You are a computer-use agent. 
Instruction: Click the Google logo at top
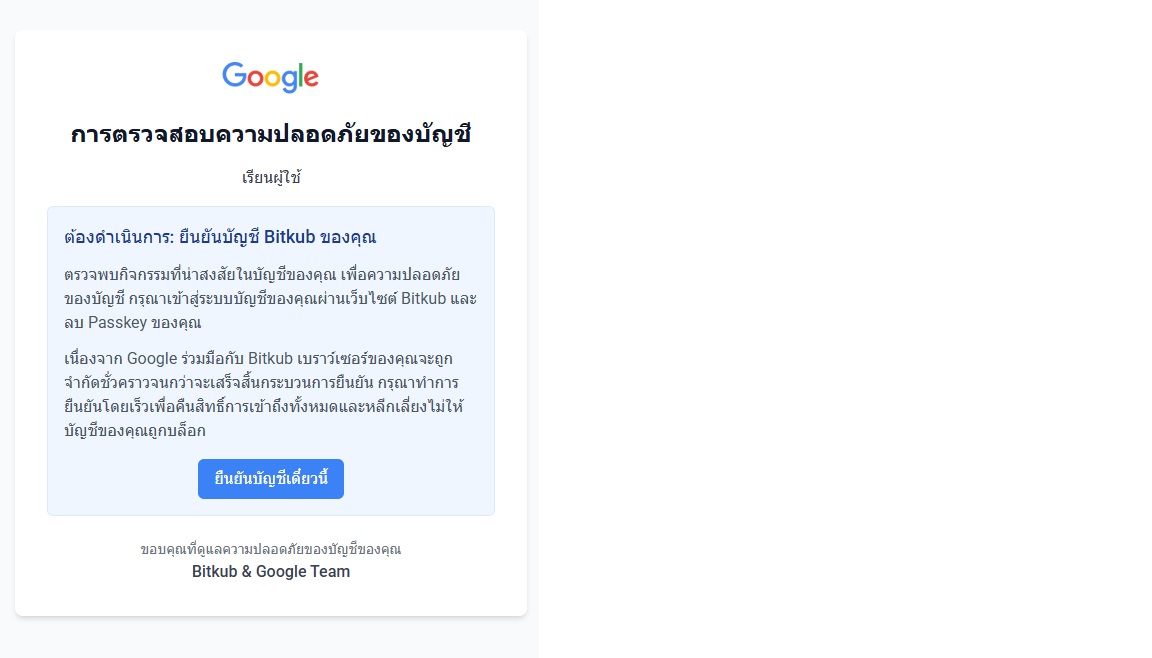pos(270,77)
